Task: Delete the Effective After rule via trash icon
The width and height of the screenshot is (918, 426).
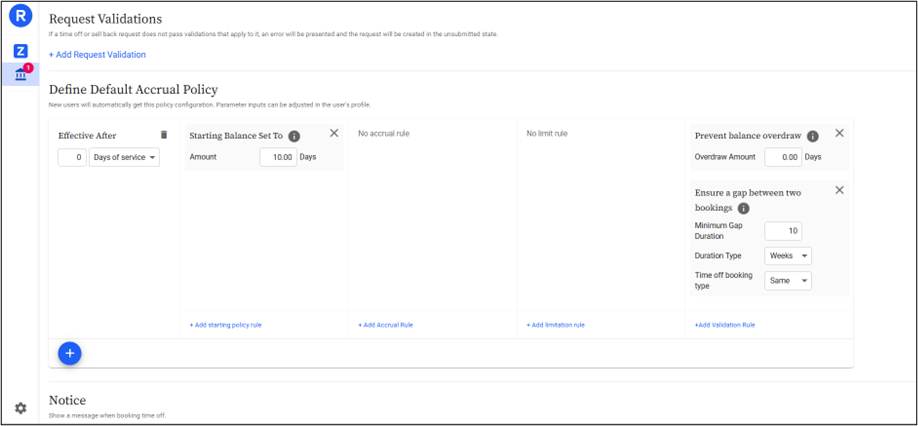Action: tap(164, 135)
